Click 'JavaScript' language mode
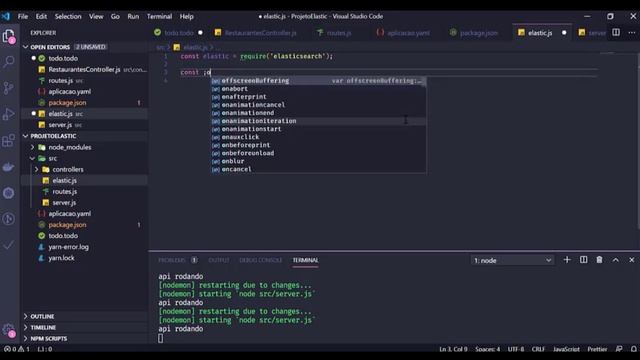The image size is (640, 360). (566, 349)
